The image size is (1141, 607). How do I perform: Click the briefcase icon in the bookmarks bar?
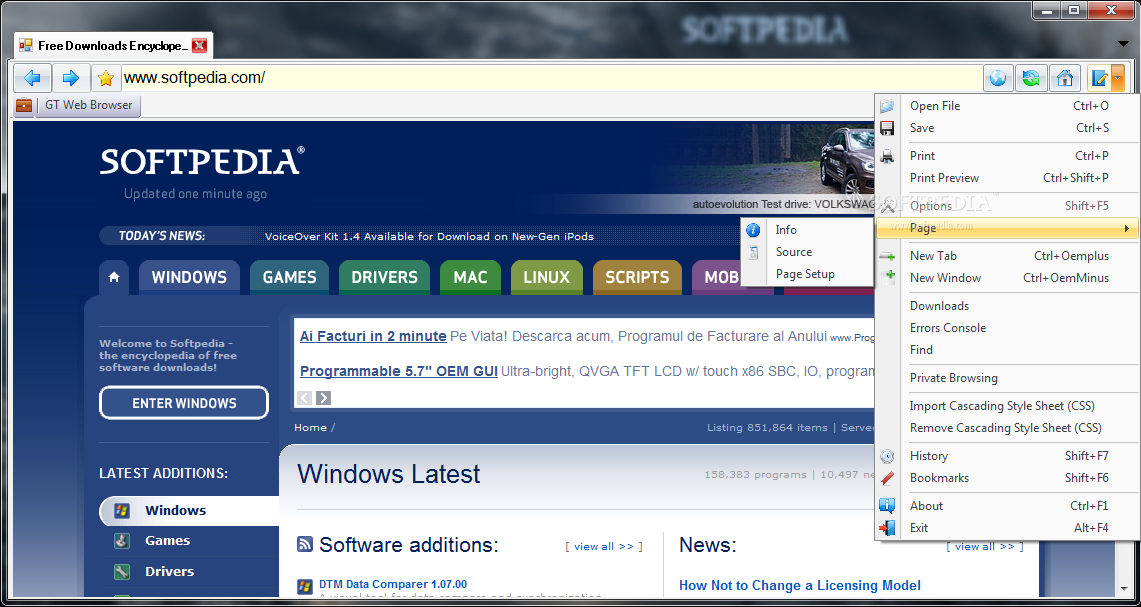pos(24,106)
